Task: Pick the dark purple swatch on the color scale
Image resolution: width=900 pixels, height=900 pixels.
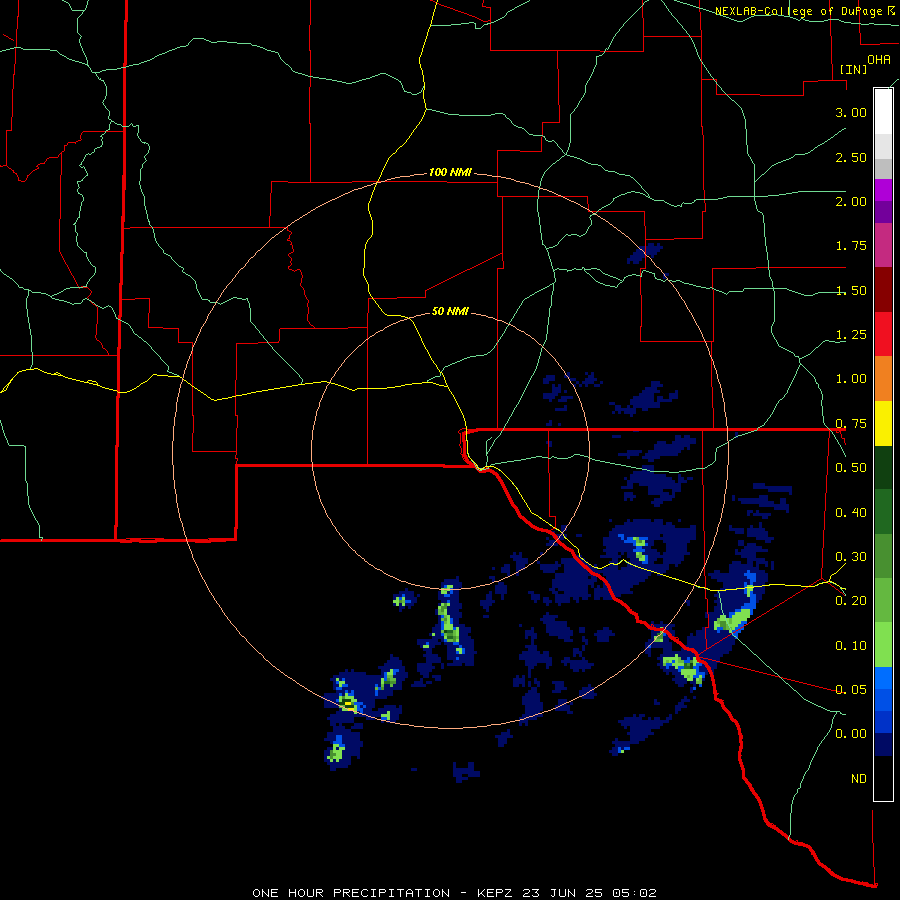Action: (883, 212)
